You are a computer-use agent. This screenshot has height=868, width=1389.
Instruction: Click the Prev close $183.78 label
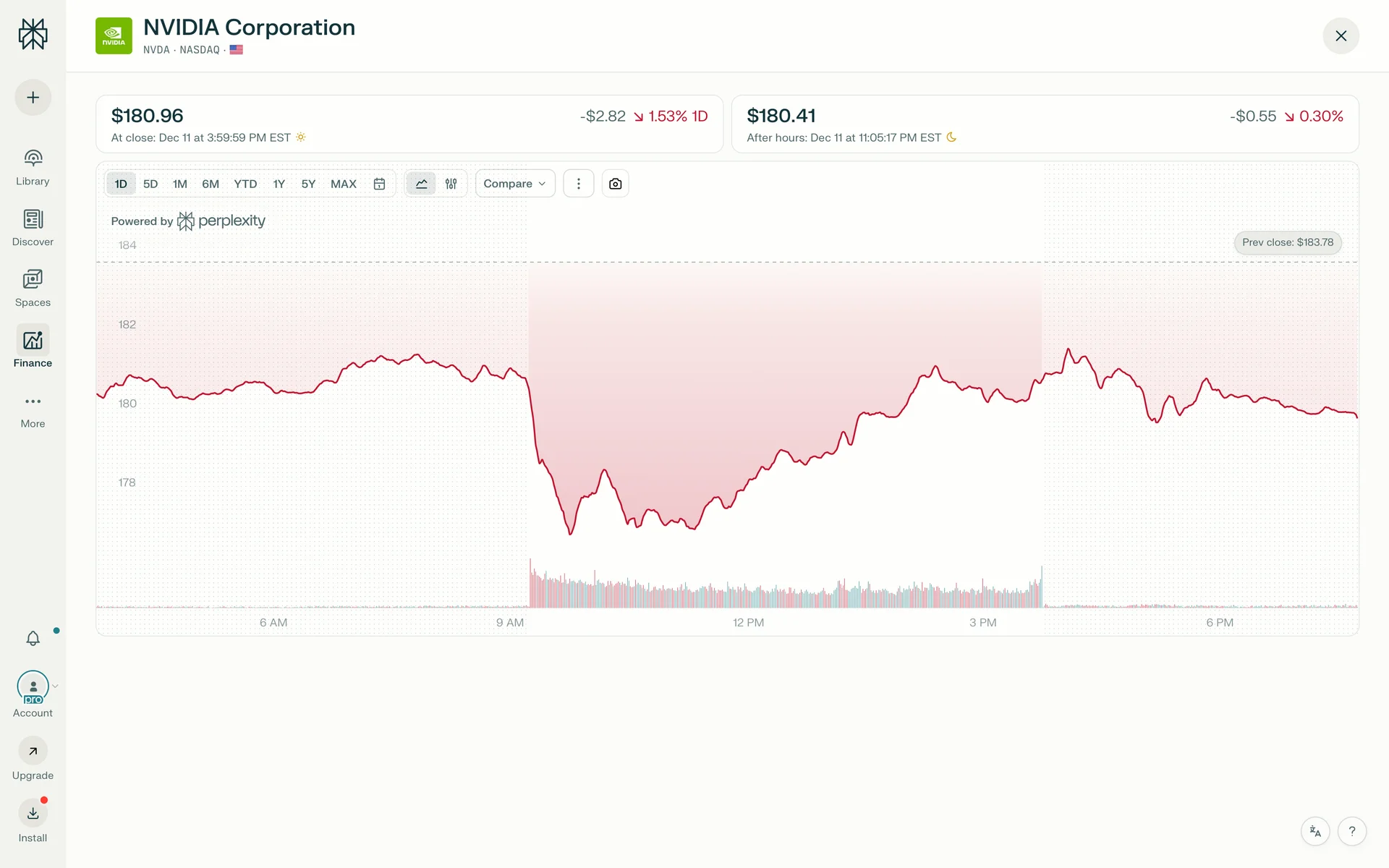(x=1287, y=242)
